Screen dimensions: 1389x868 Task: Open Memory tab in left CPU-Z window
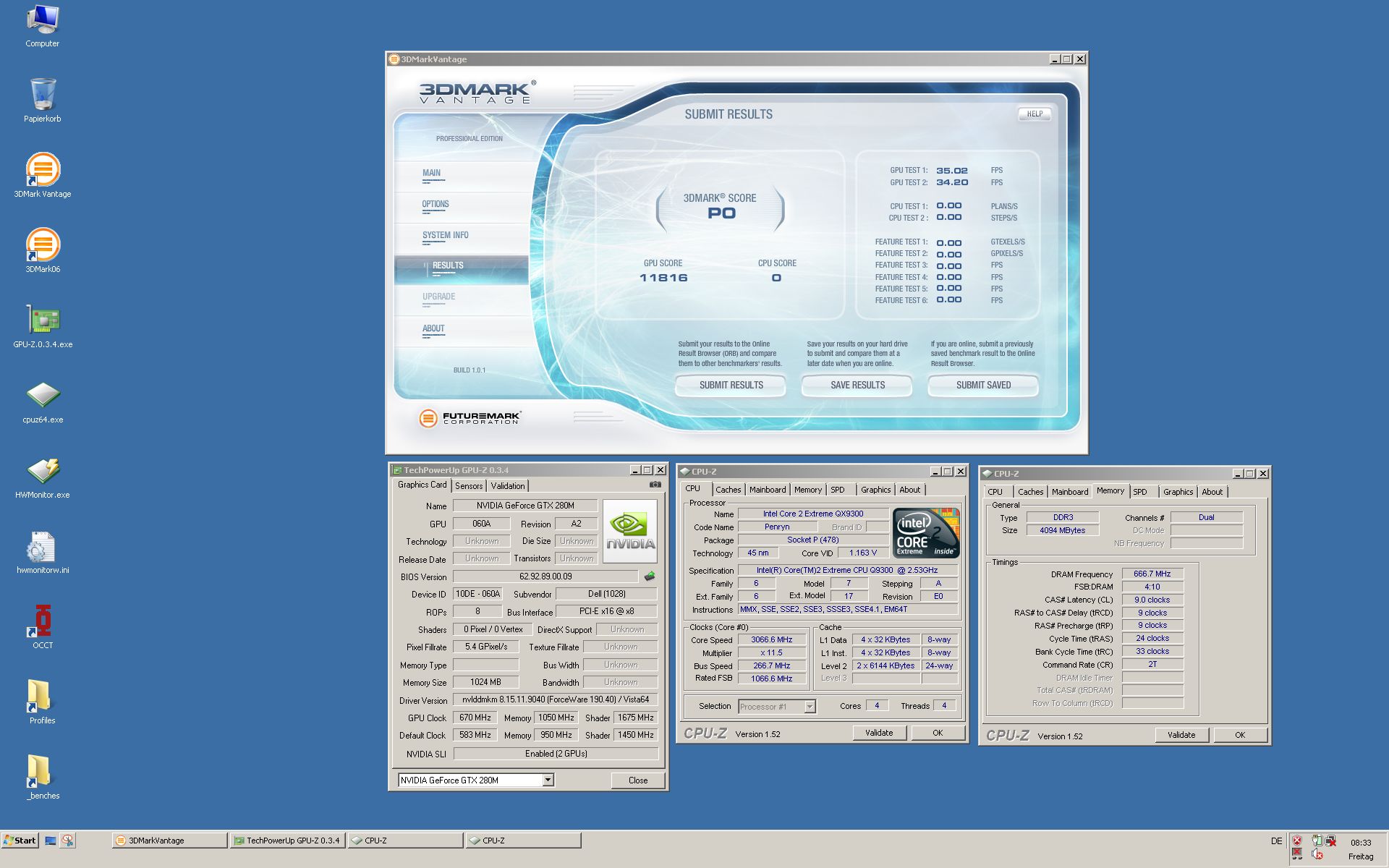(x=808, y=490)
